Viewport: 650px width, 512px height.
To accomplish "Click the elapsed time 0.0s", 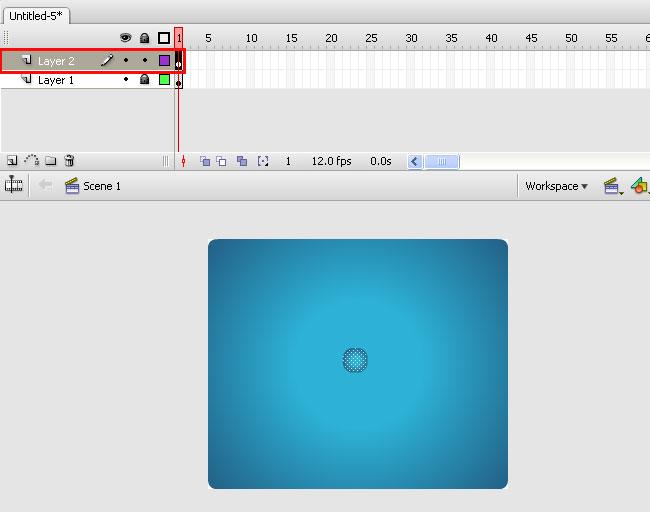I will (x=381, y=161).
